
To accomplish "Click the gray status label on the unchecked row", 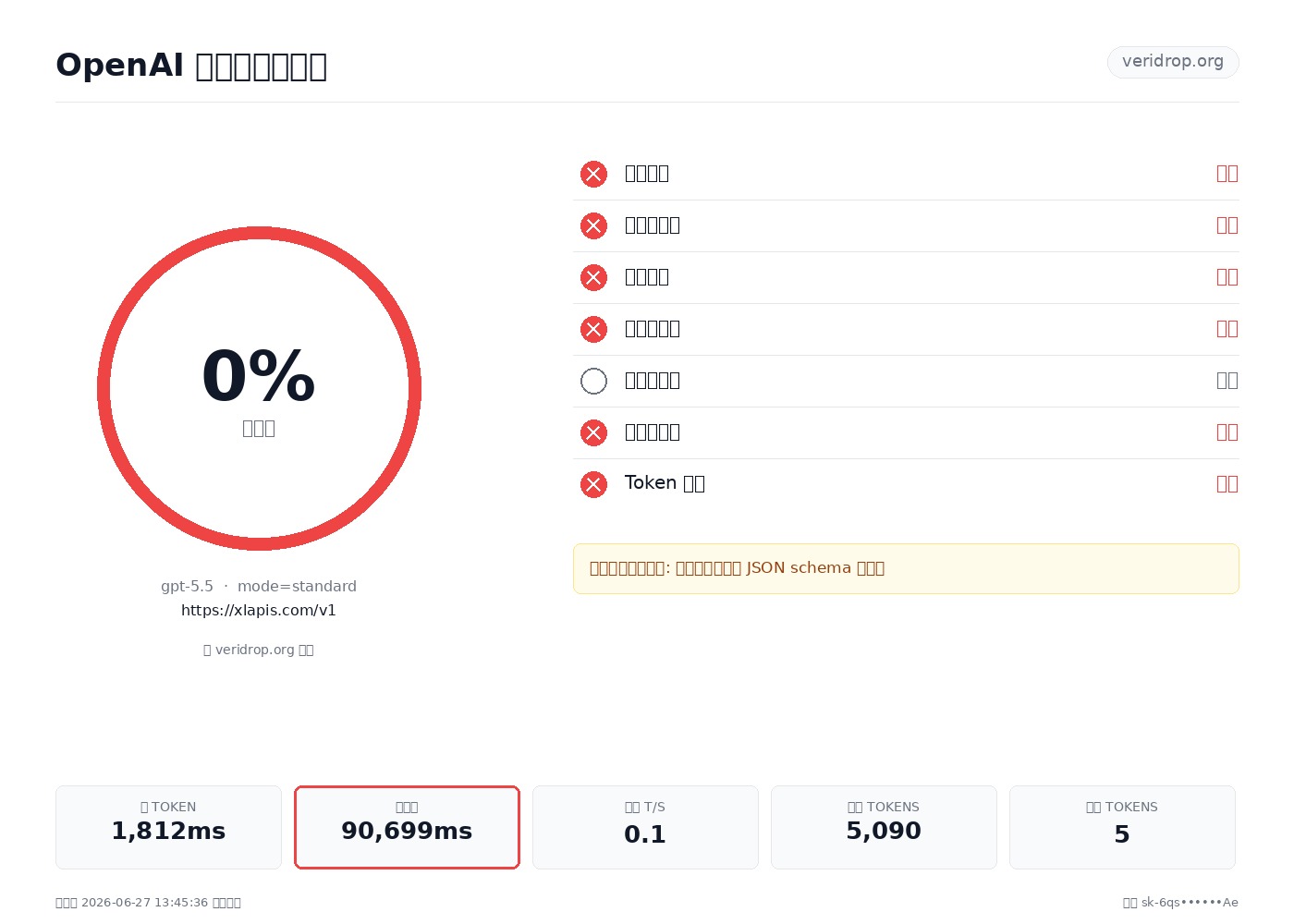I will pyautogui.click(x=1227, y=380).
